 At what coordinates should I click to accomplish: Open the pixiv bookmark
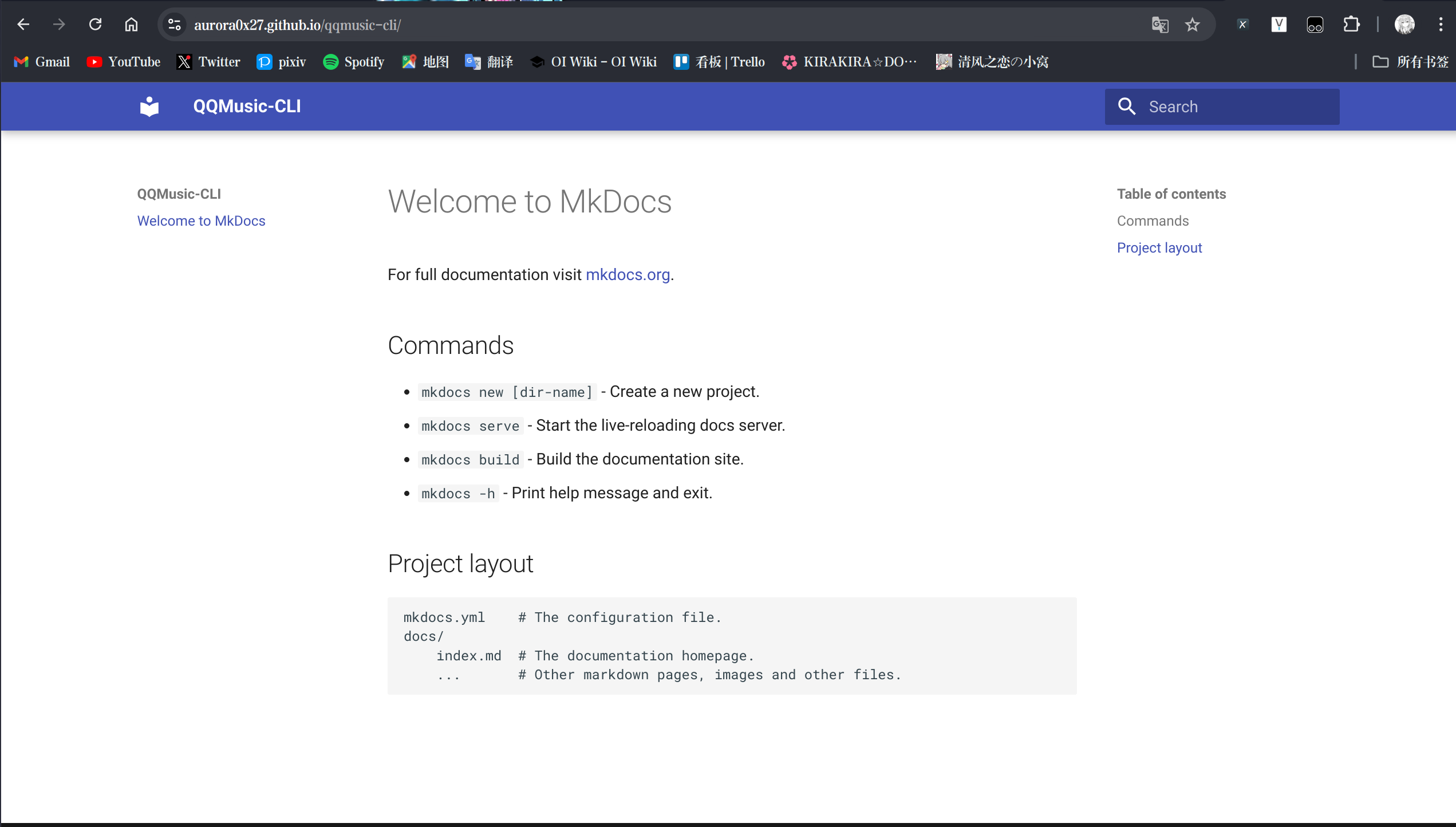282,62
